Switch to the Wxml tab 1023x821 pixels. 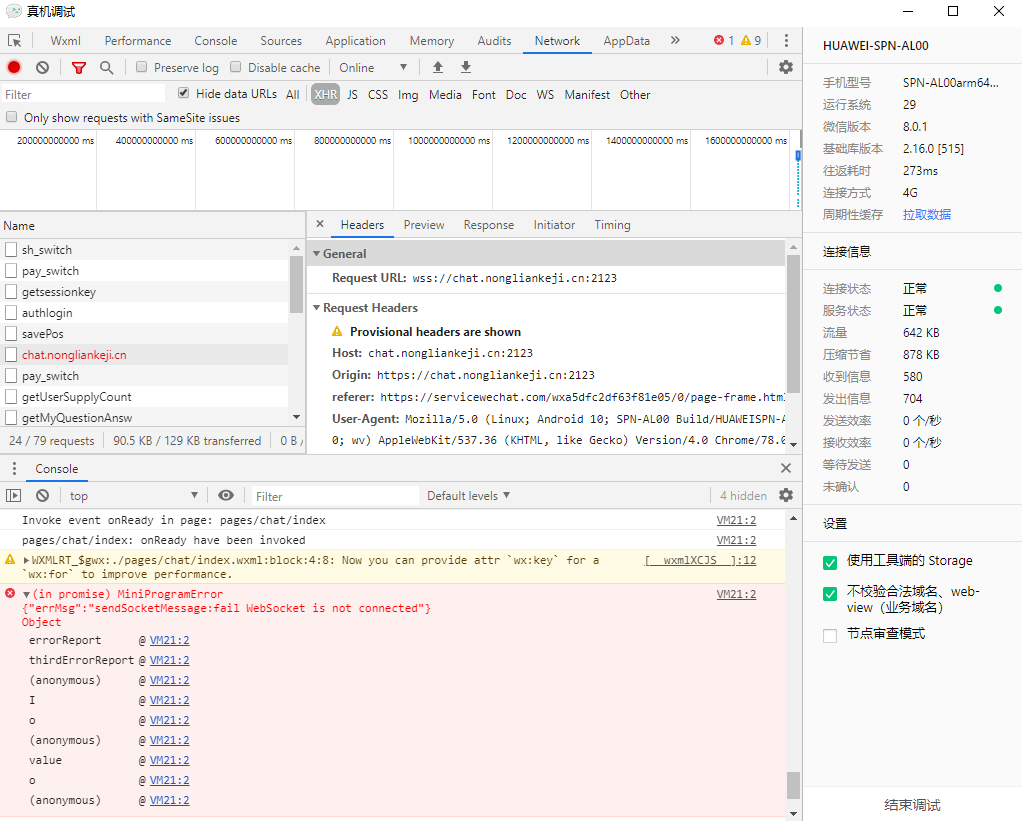tap(65, 40)
